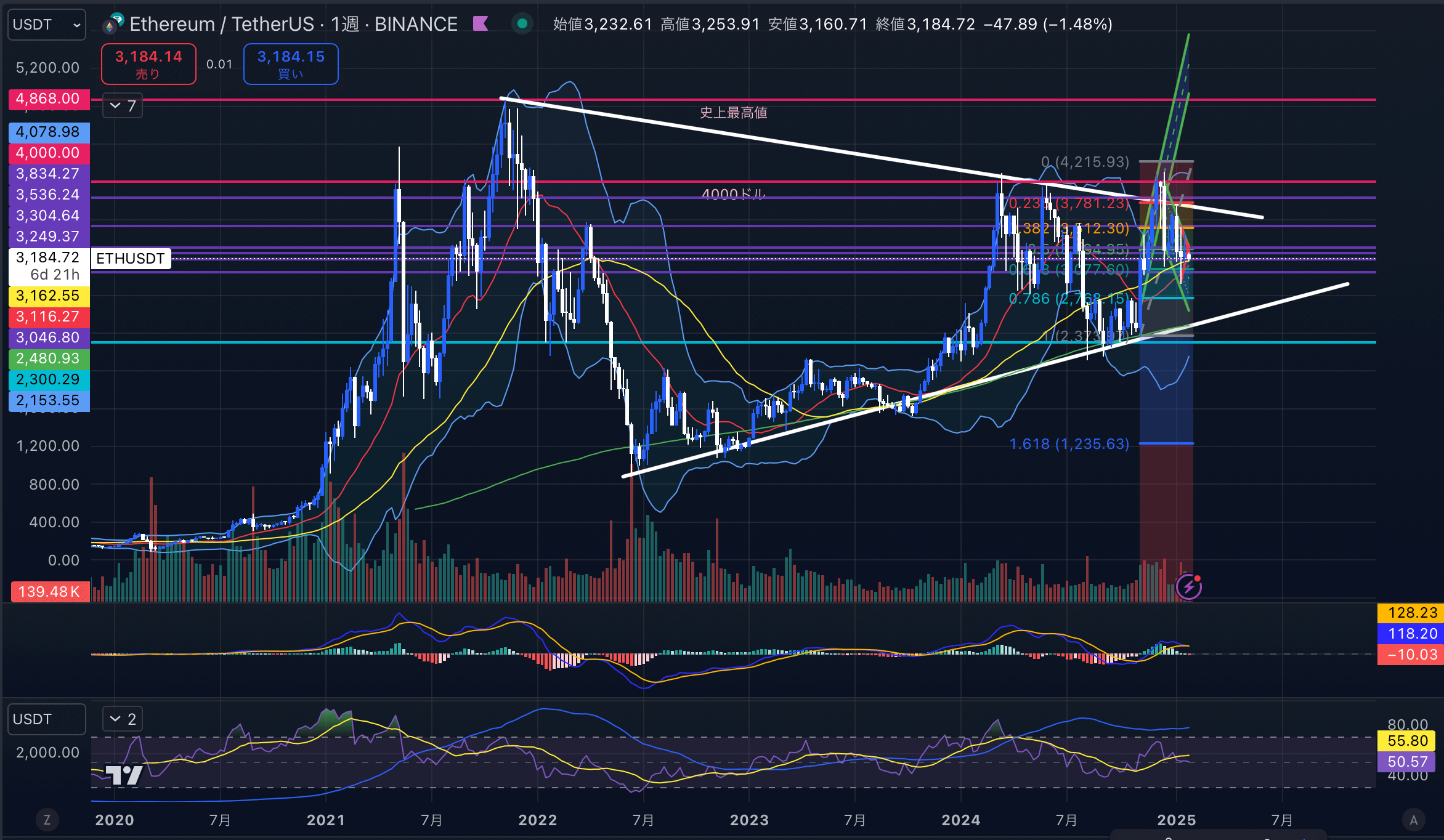Select the 2,153.55 blue price label

pyautogui.click(x=49, y=400)
